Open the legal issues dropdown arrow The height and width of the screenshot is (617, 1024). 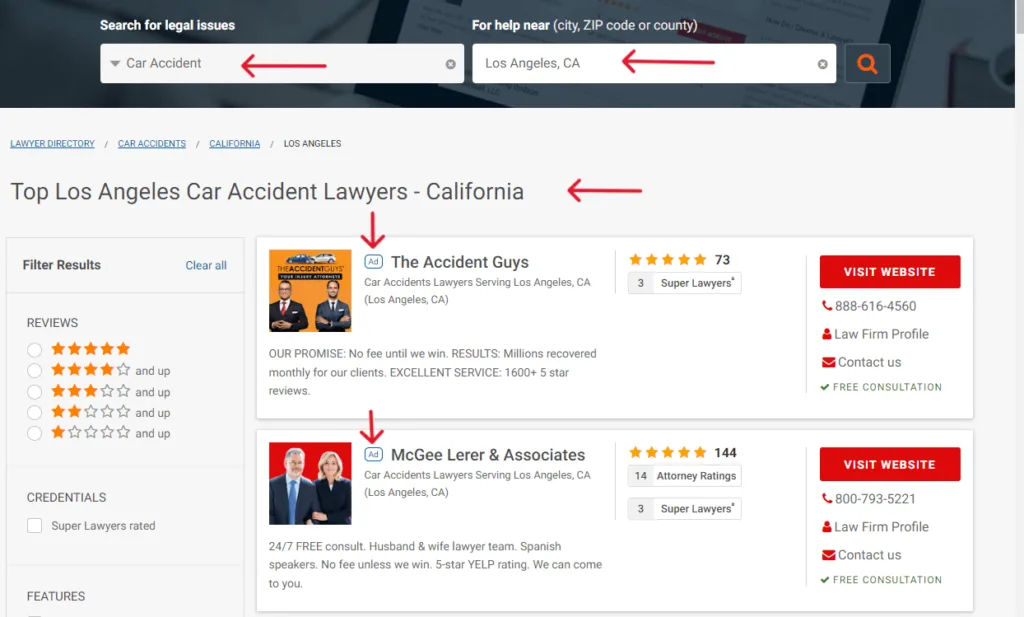(115, 63)
